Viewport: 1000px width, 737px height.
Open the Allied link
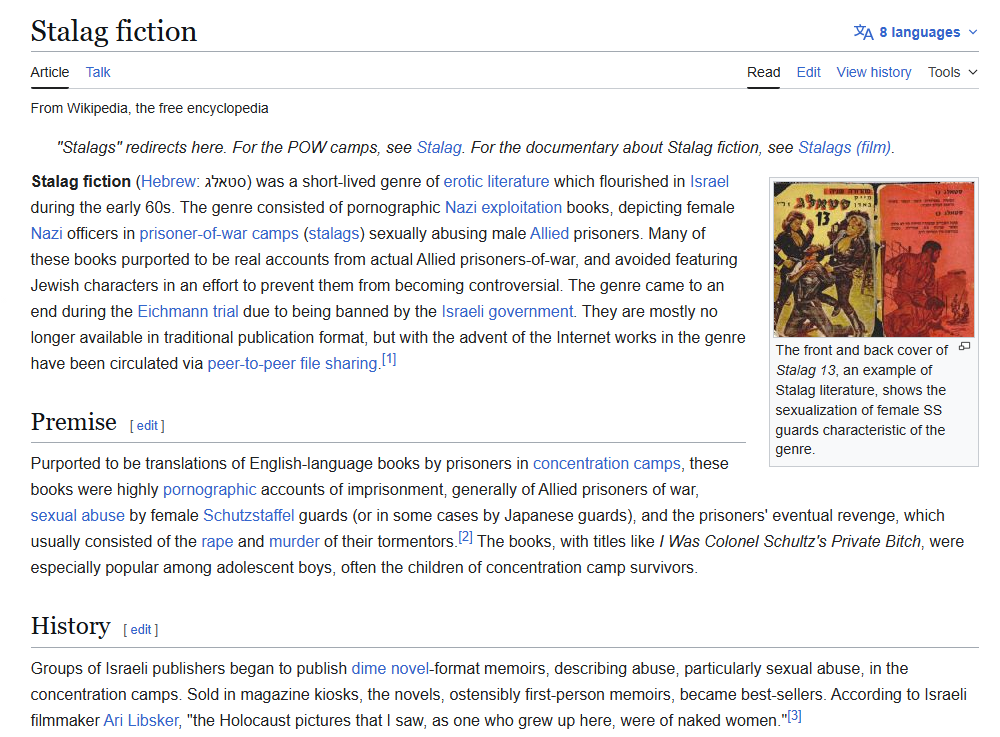pos(549,234)
